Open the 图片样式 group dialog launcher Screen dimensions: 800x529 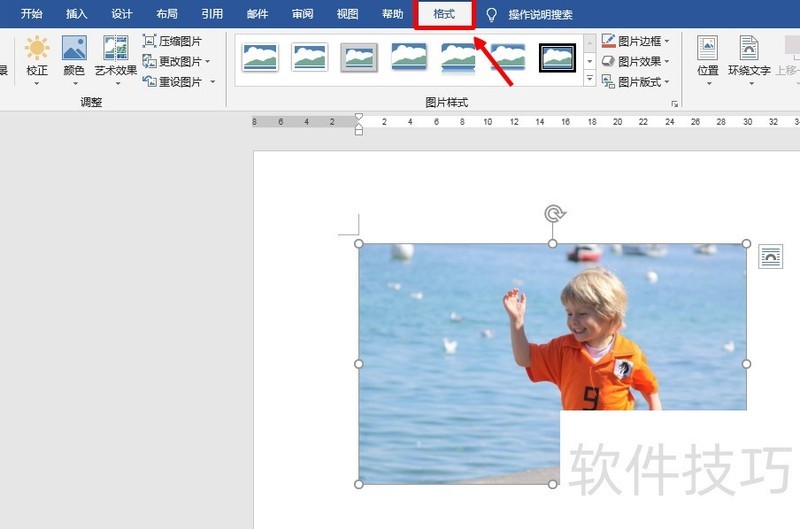click(x=674, y=103)
